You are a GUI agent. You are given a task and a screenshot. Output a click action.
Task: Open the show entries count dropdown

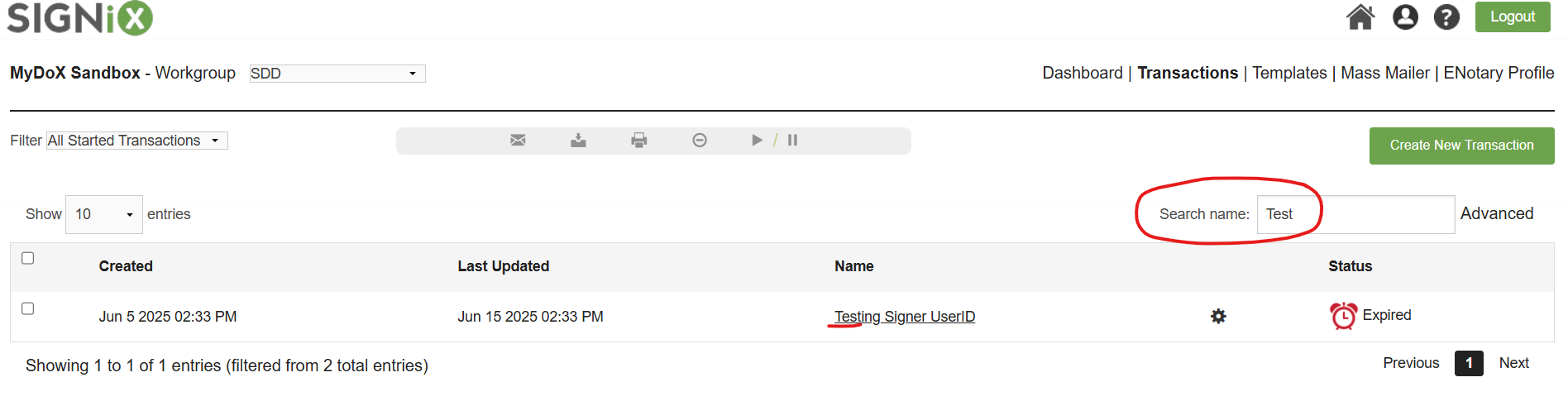[x=103, y=215]
